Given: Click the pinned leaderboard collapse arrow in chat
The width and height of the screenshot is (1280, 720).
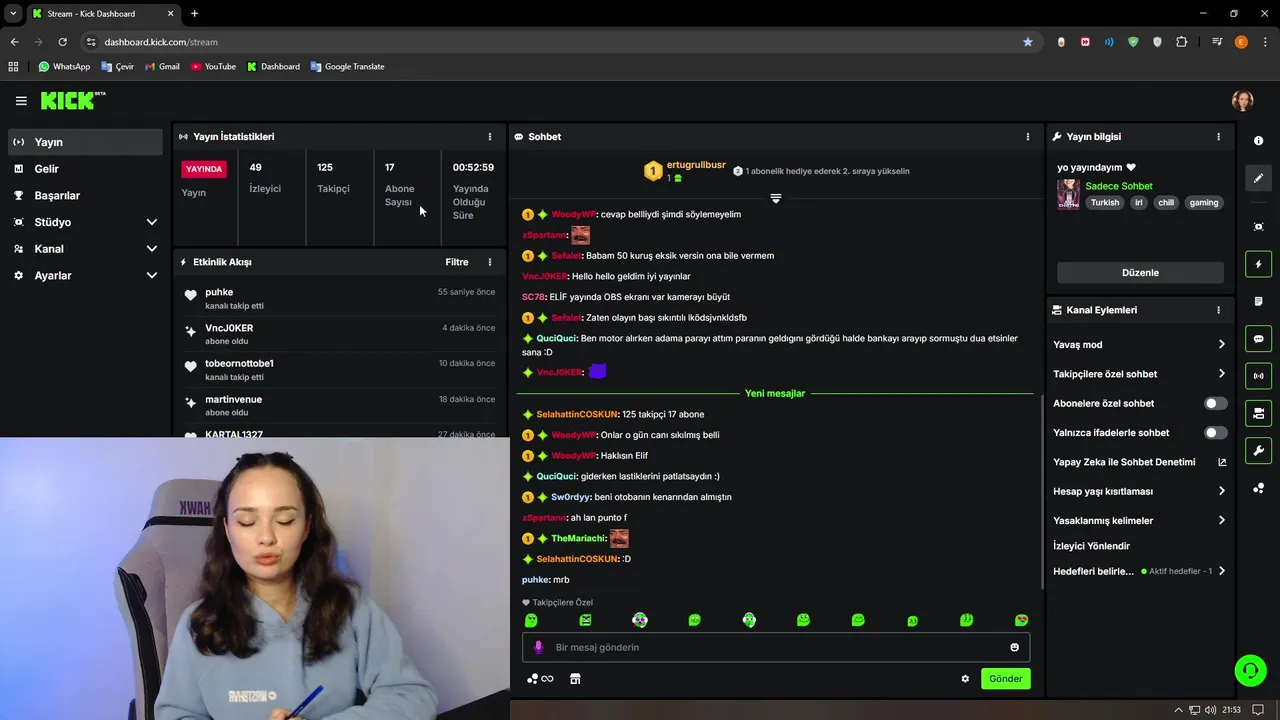Looking at the screenshot, I should (775, 198).
